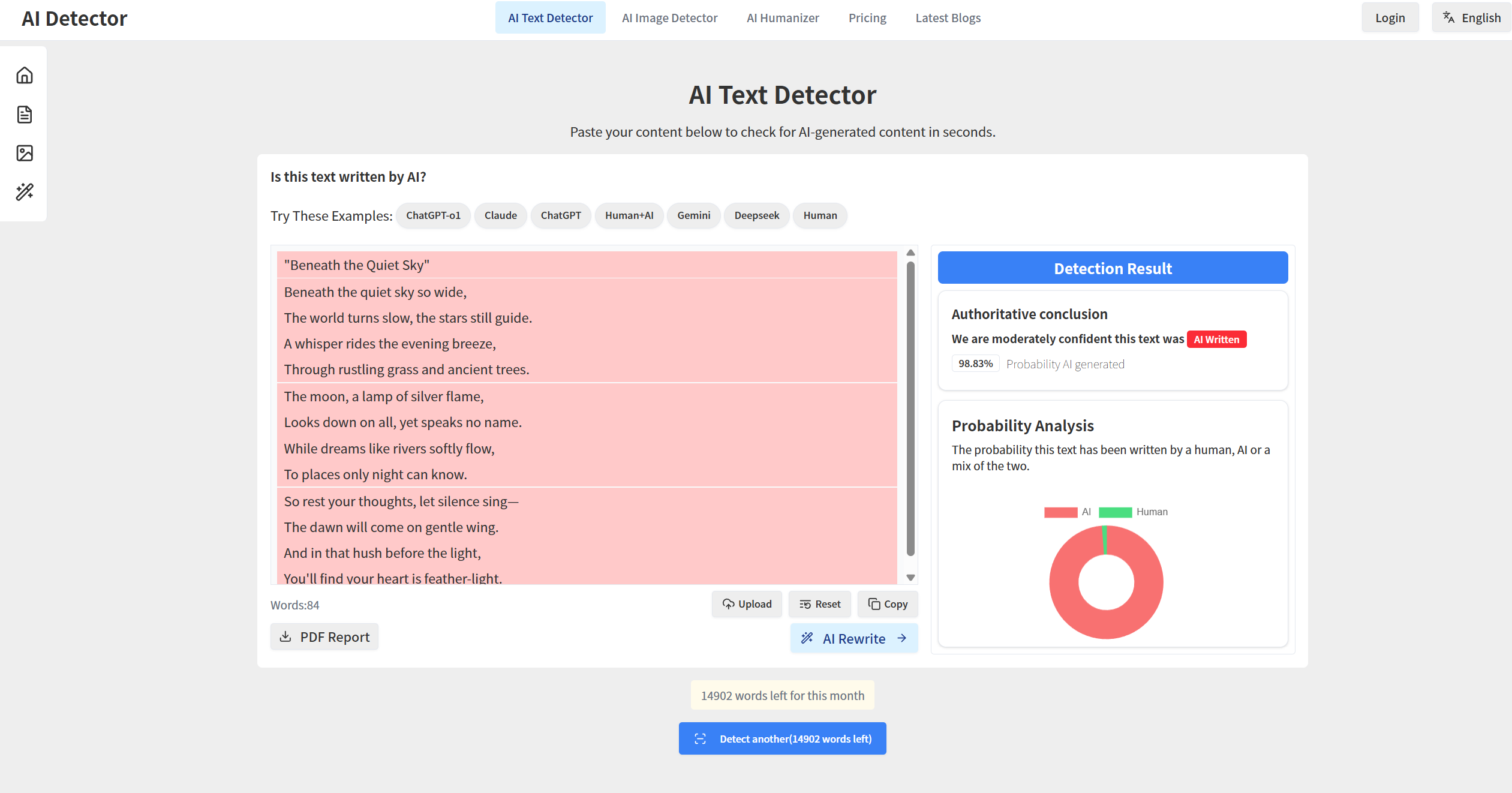The height and width of the screenshot is (793, 1512).
Task: Click the Login button
Action: [x=1390, y=18]
